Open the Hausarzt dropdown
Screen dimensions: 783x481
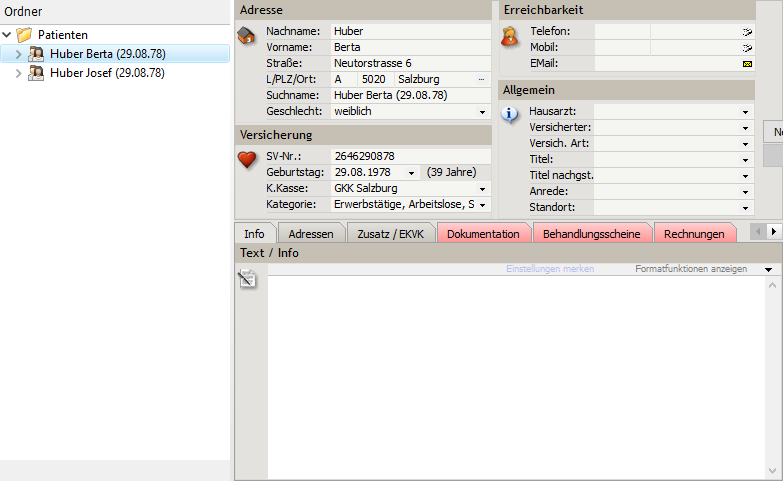pyautogui.click(x=746, y=112)
